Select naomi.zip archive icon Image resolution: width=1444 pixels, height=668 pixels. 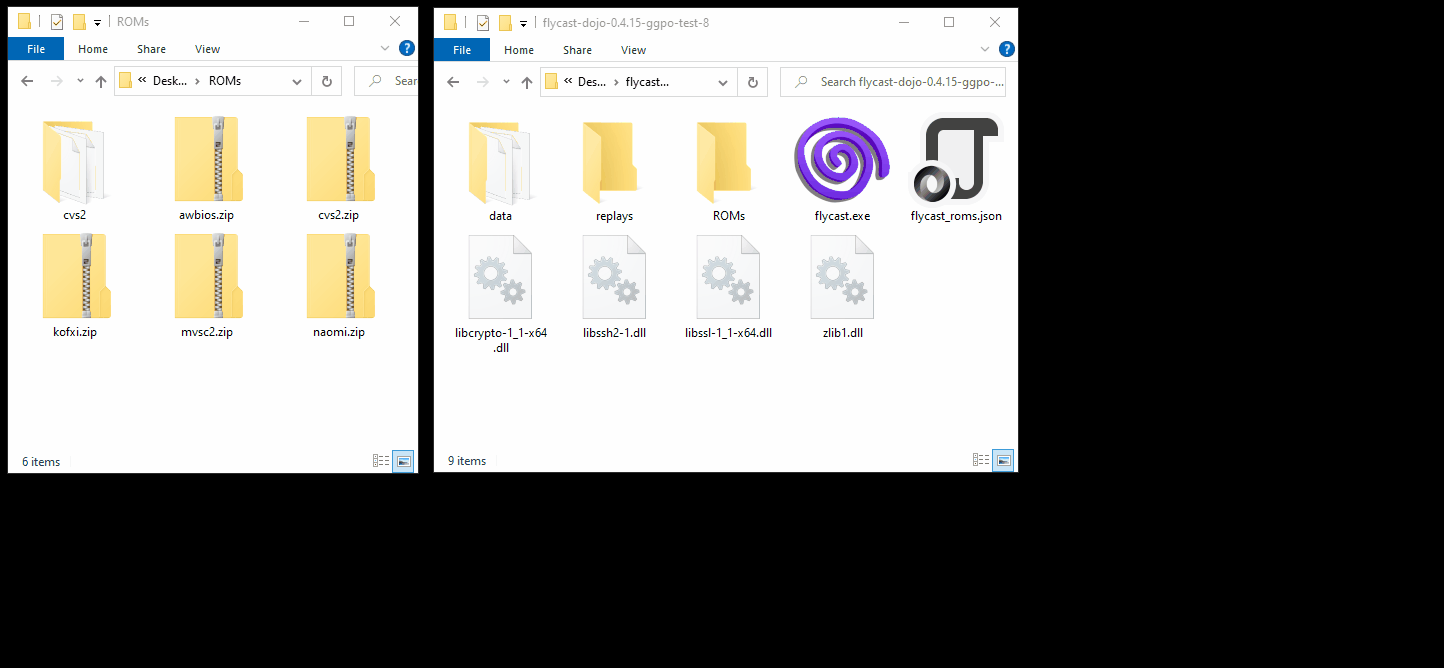tap(340, 277)
